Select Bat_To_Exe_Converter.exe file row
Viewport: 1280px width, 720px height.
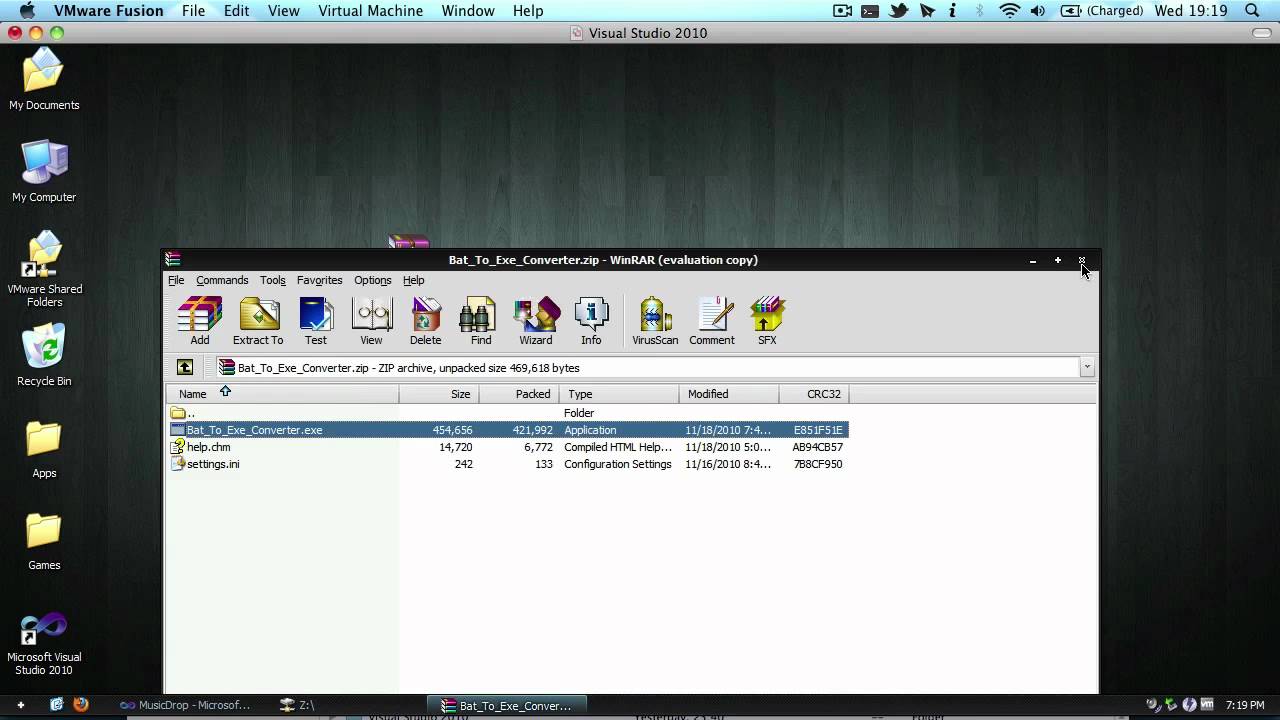point(508,430)
